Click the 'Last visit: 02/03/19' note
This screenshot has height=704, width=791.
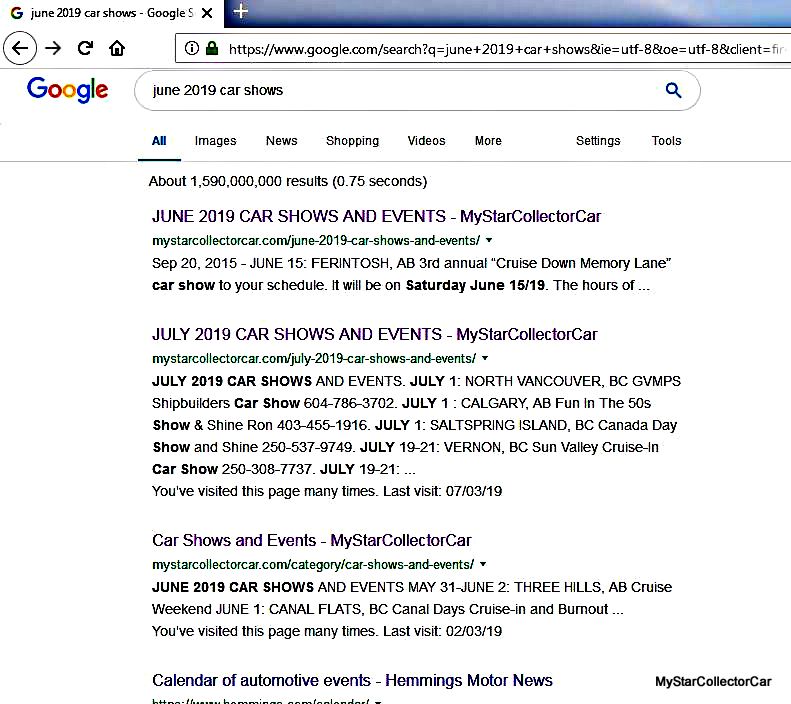442,631
